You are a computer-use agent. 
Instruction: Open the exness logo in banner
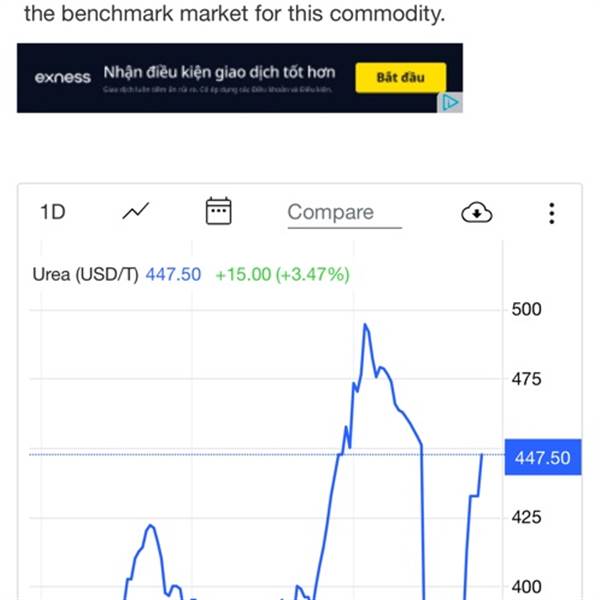pyautogui.click(x=63, y=78)
